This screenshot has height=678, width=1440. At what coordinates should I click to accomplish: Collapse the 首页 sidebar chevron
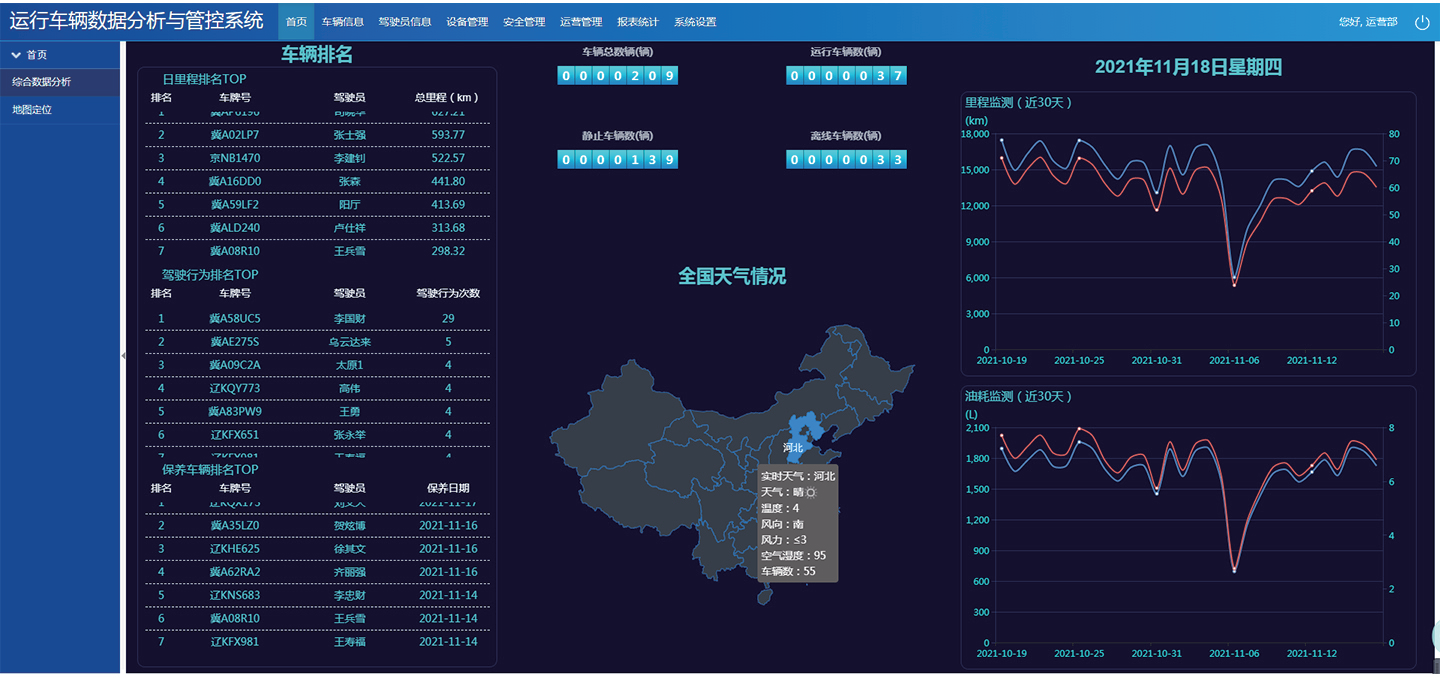tap(16, 55)
